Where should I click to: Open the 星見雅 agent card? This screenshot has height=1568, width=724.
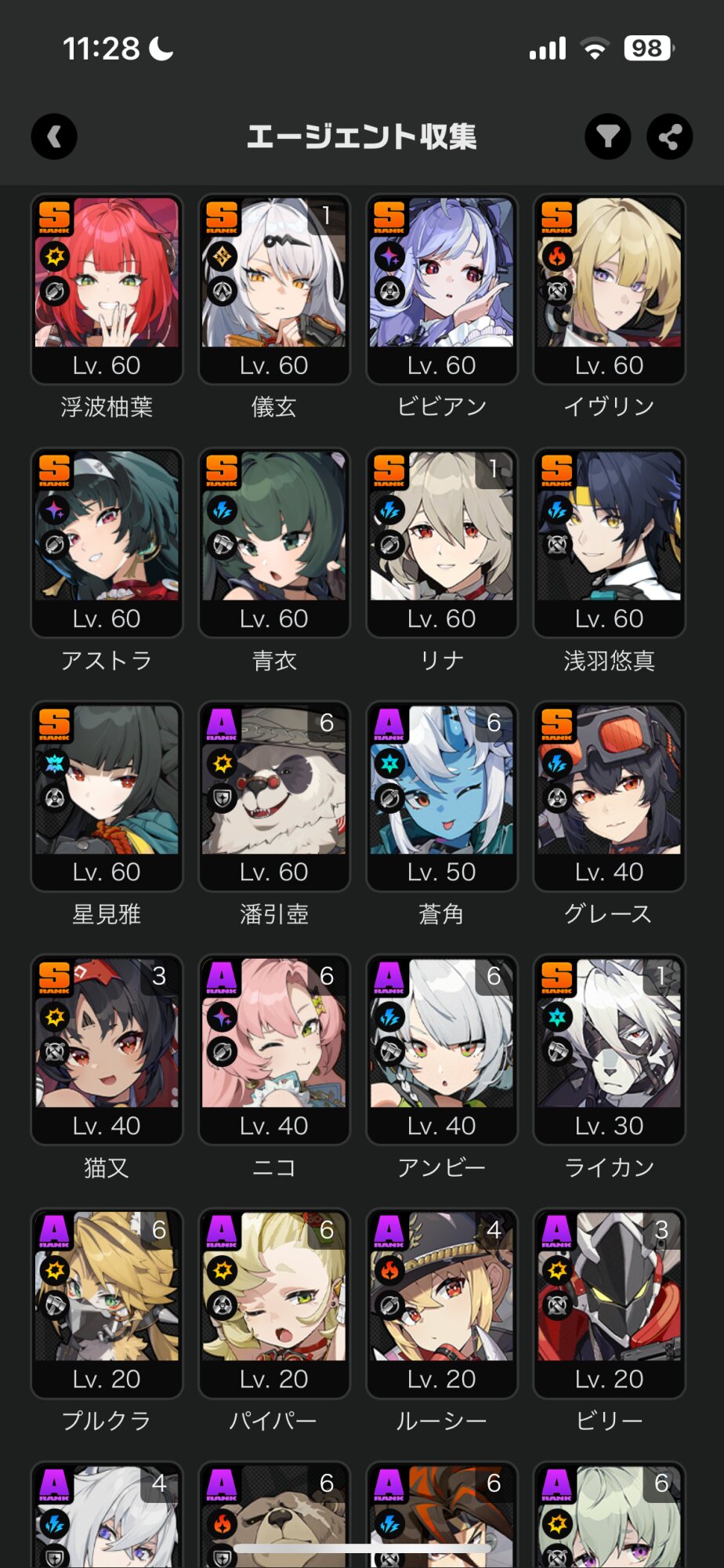coord(107,796)
